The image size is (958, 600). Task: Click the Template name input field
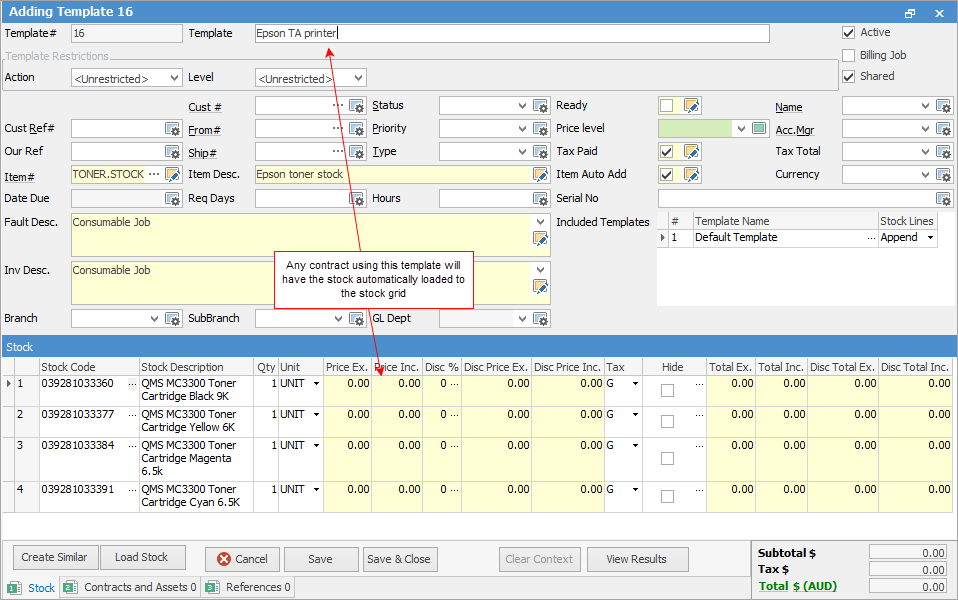pyautogui.click(x=510, y=33)
